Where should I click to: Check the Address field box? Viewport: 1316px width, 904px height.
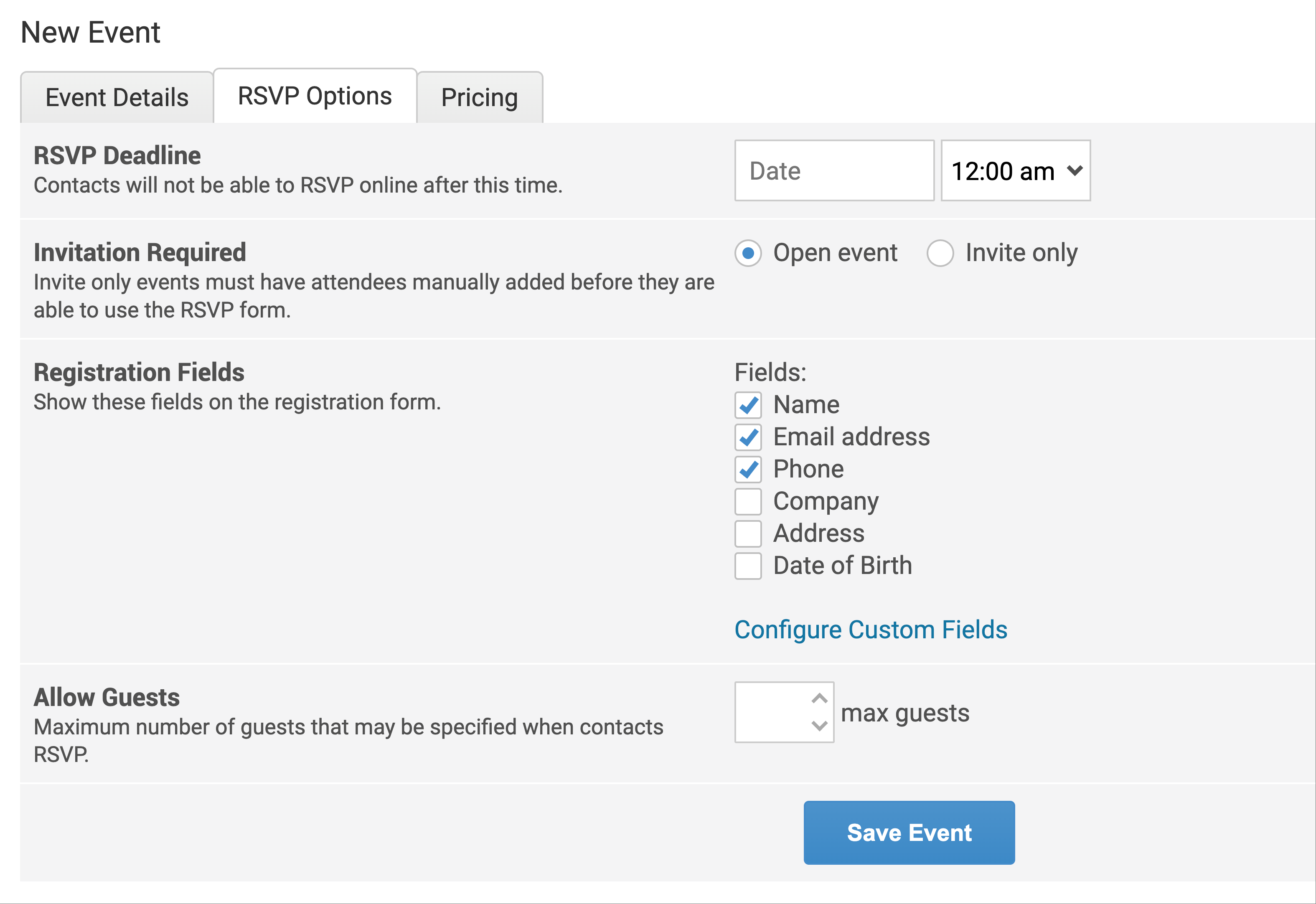748,533
